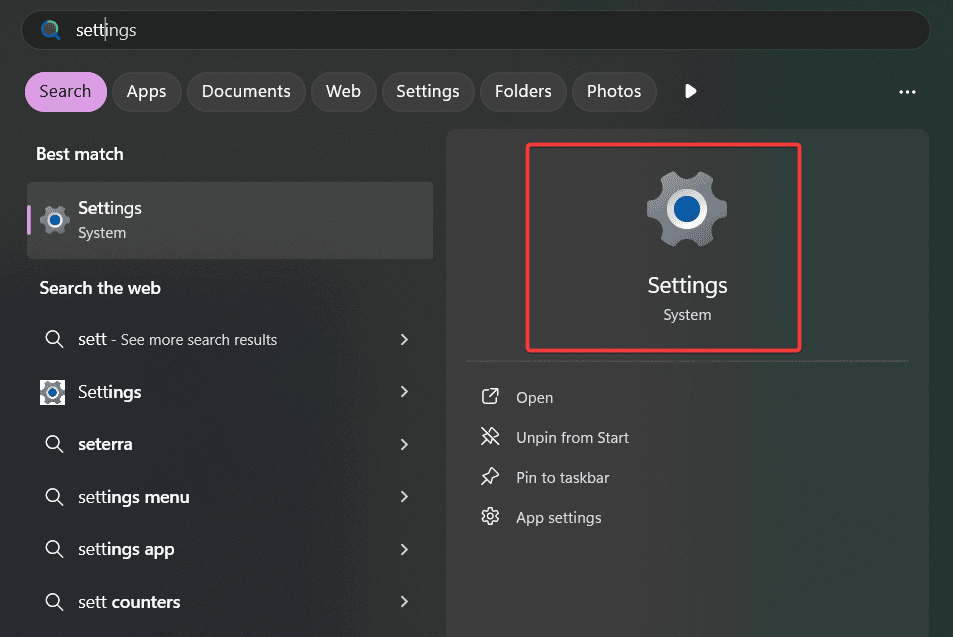Expand the 'settings menu' result chevron
953x637 pixels.
404,497
